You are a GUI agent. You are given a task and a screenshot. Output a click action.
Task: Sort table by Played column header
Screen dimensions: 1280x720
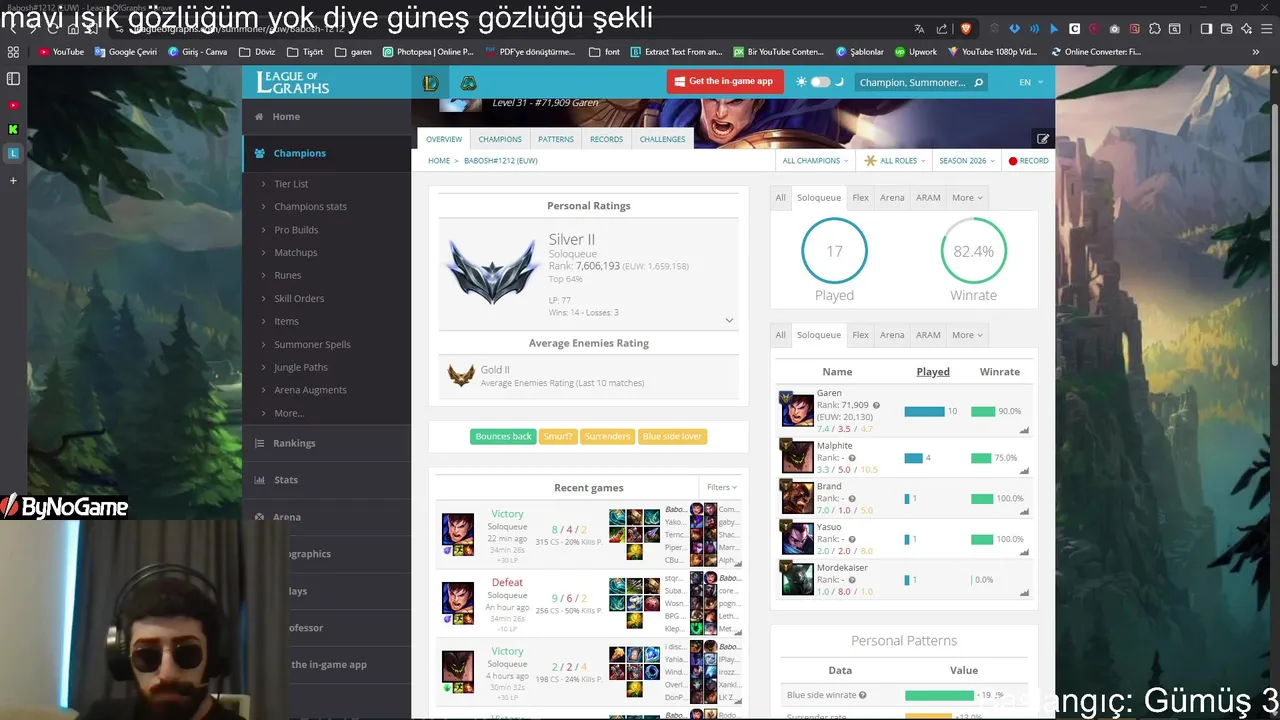click(933, 372)
